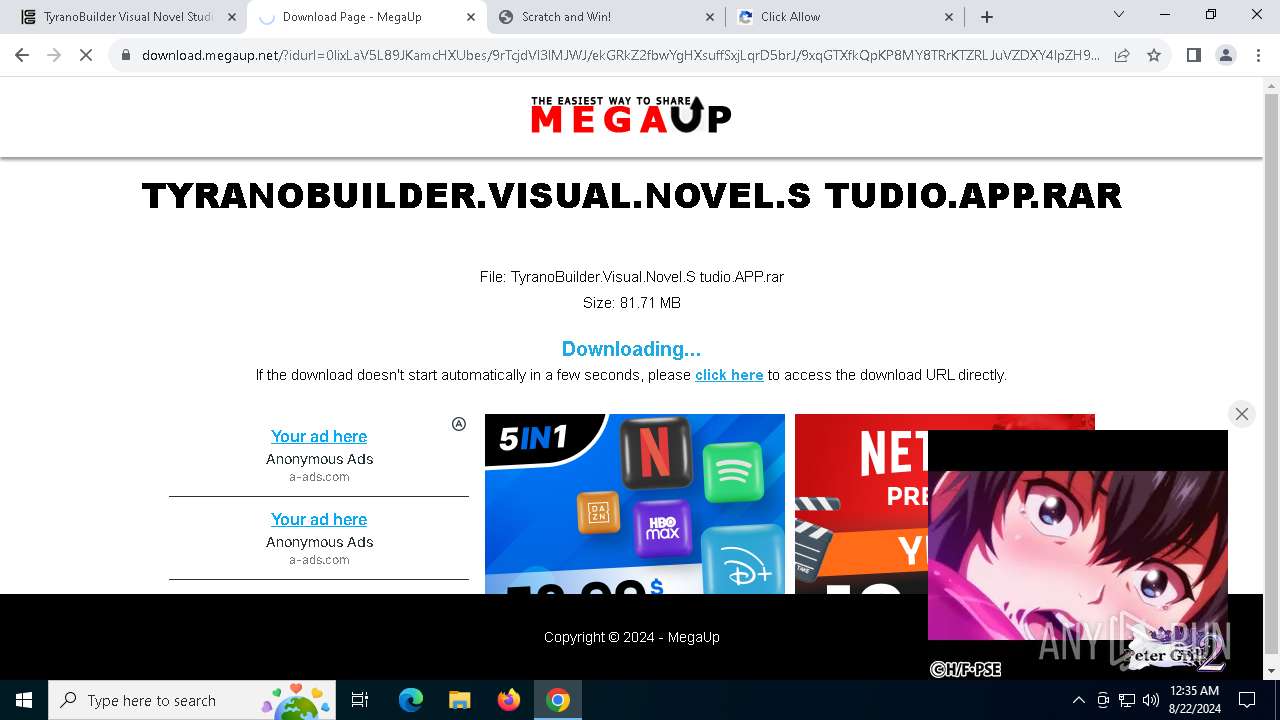The width and height of the screenshot is (1280, 720).
Task: Open Chrome three-dot menu
Action: coord(1258,55)
